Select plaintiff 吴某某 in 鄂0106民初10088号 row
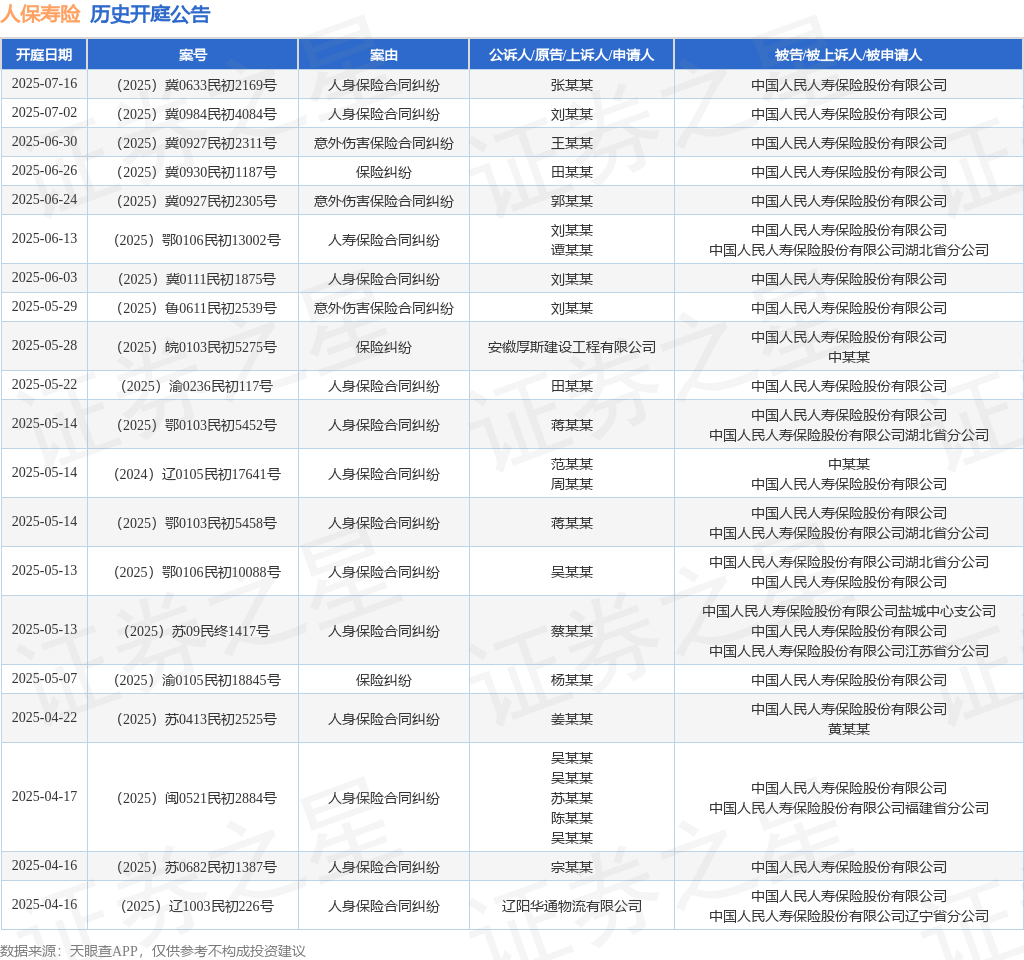The width and height of the screenshot is (1024, 960). point(571,572)
